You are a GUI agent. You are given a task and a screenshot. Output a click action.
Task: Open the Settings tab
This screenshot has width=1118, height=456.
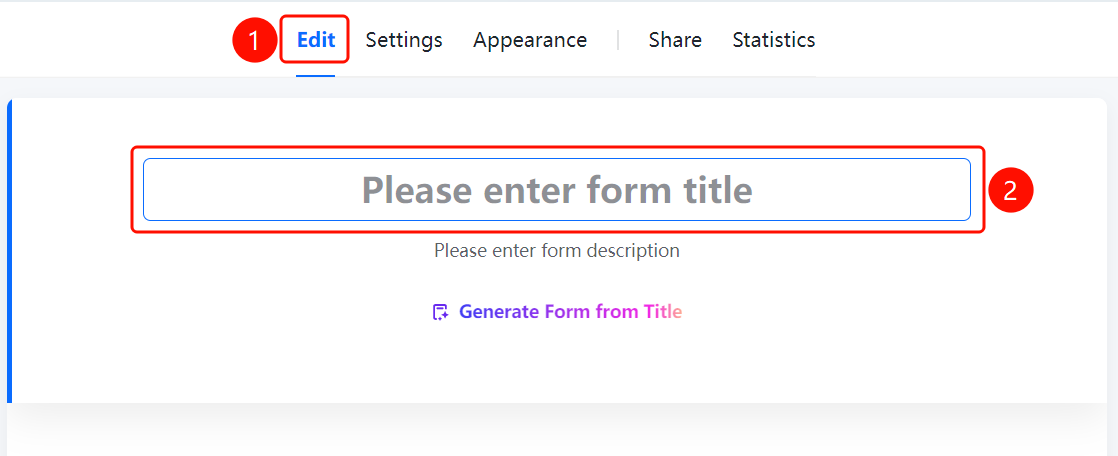click(x=404, y=40)
